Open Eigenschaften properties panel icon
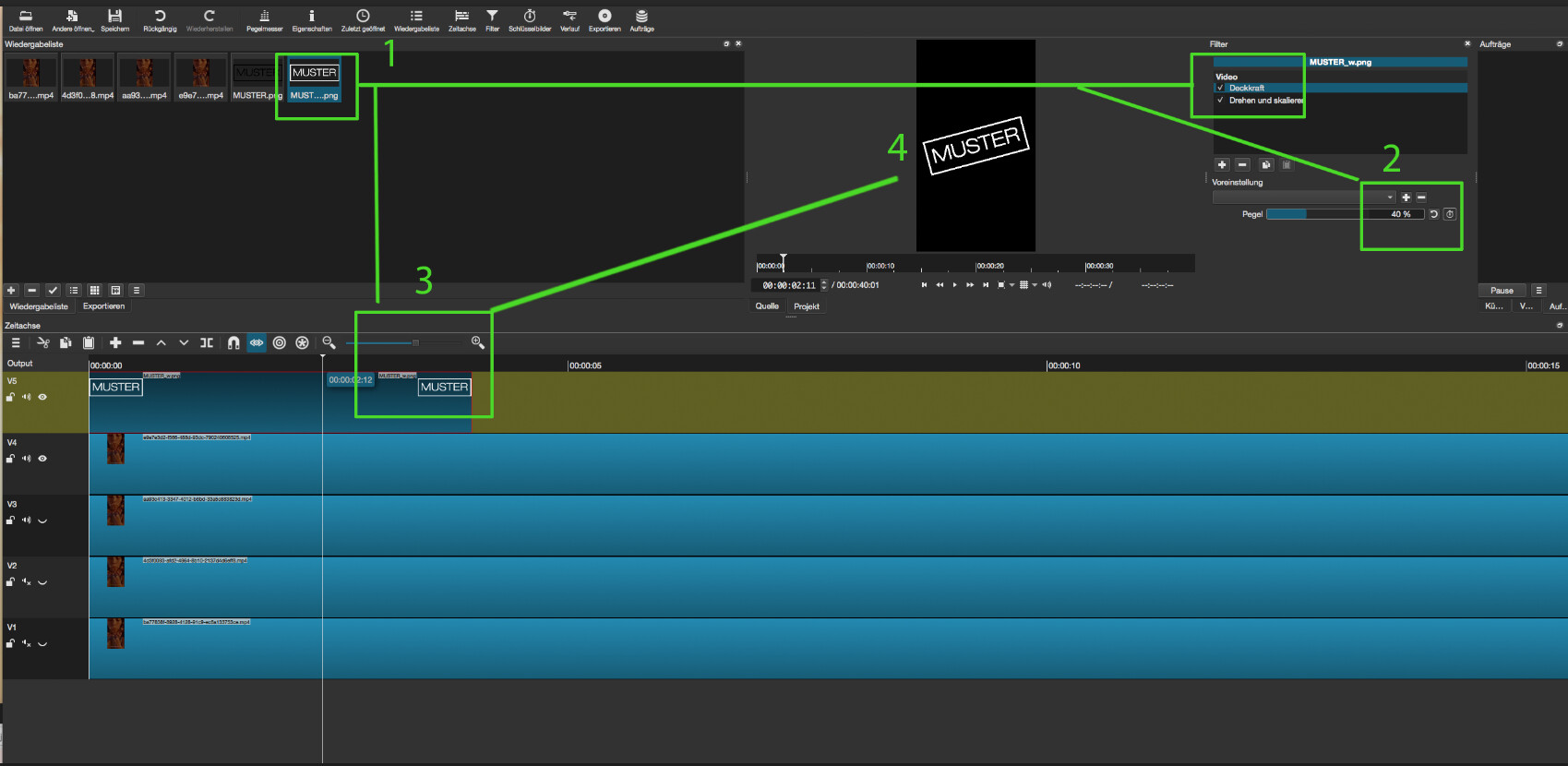This screenshot has width=1568, height=766. pyautogui.click(x=312, y=20)
